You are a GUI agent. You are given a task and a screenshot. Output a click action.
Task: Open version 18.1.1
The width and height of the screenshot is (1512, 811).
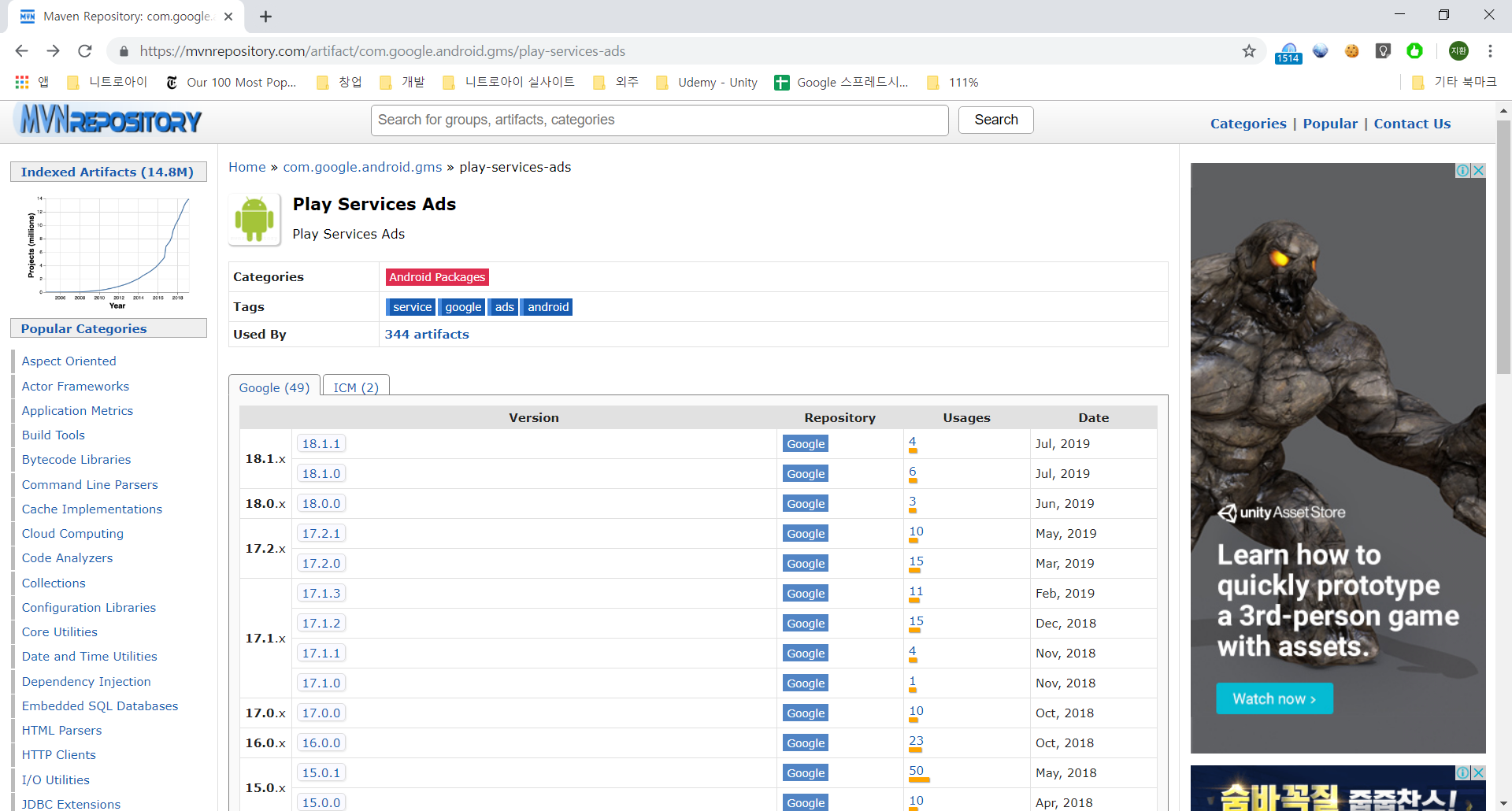point(321,444)
